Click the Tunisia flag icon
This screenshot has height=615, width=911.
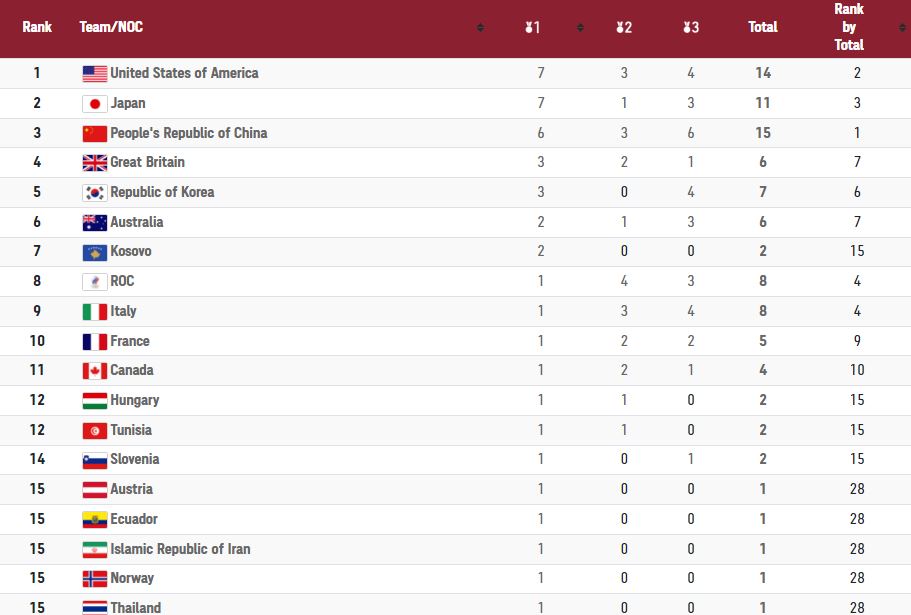(94, 430)
